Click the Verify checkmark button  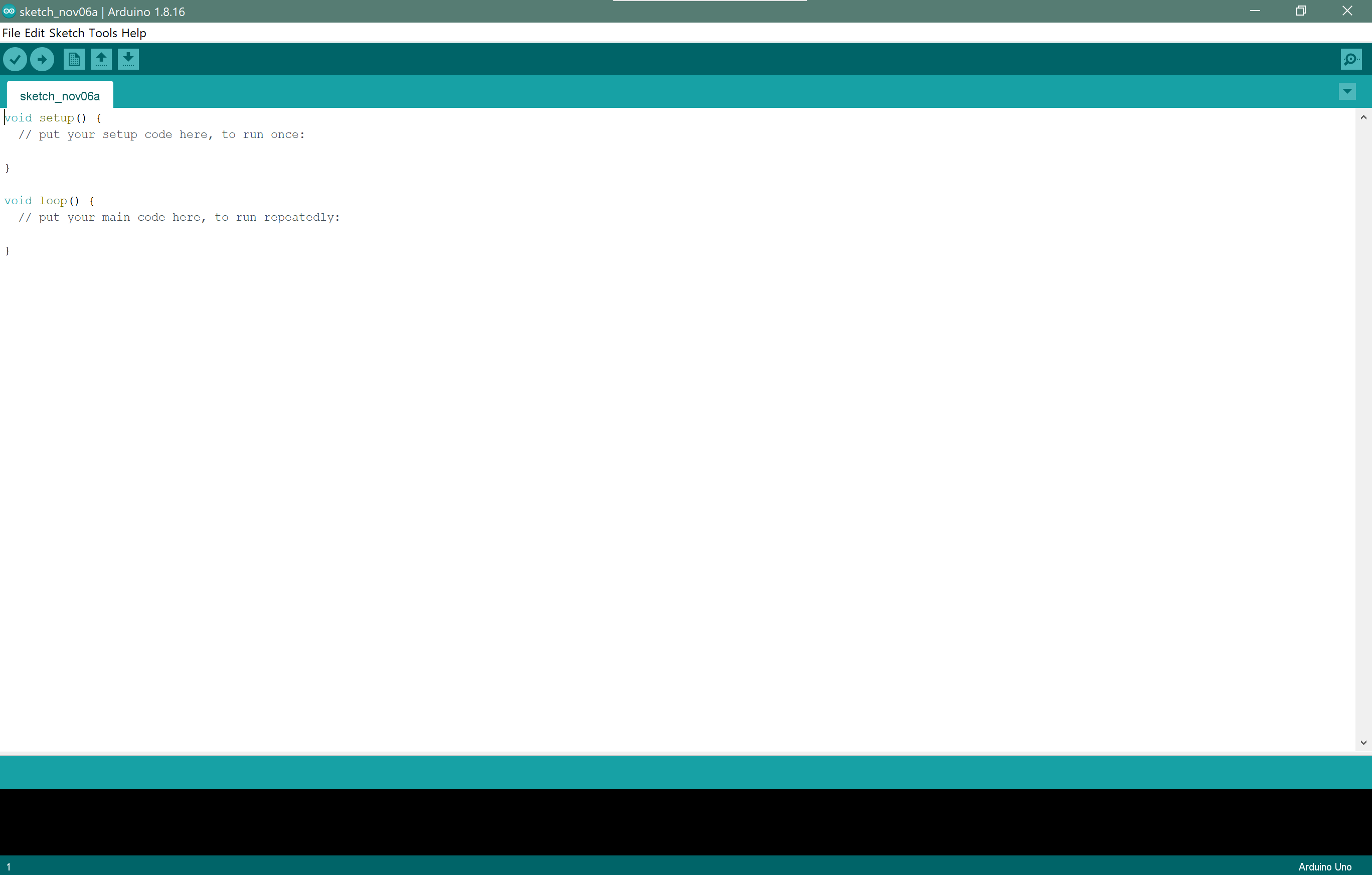click(x=15, y=59)
